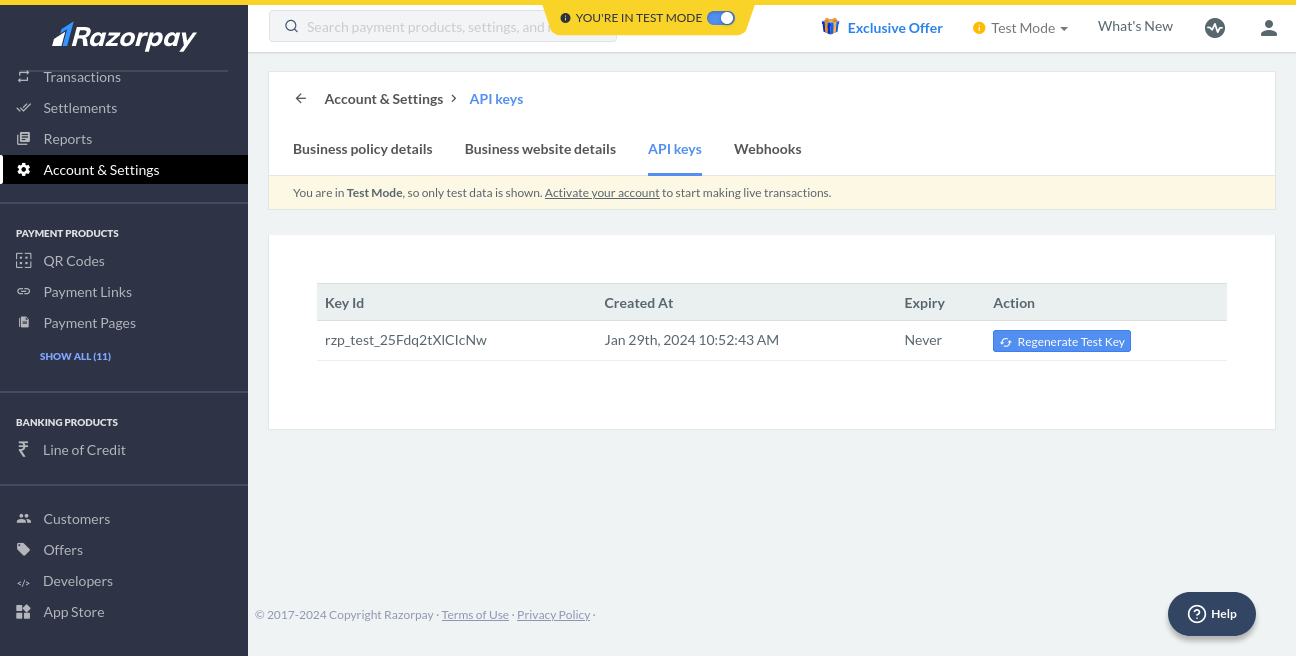Open the Help widget
Screen dimensions: 1296x656
(x=1211, y=613)
